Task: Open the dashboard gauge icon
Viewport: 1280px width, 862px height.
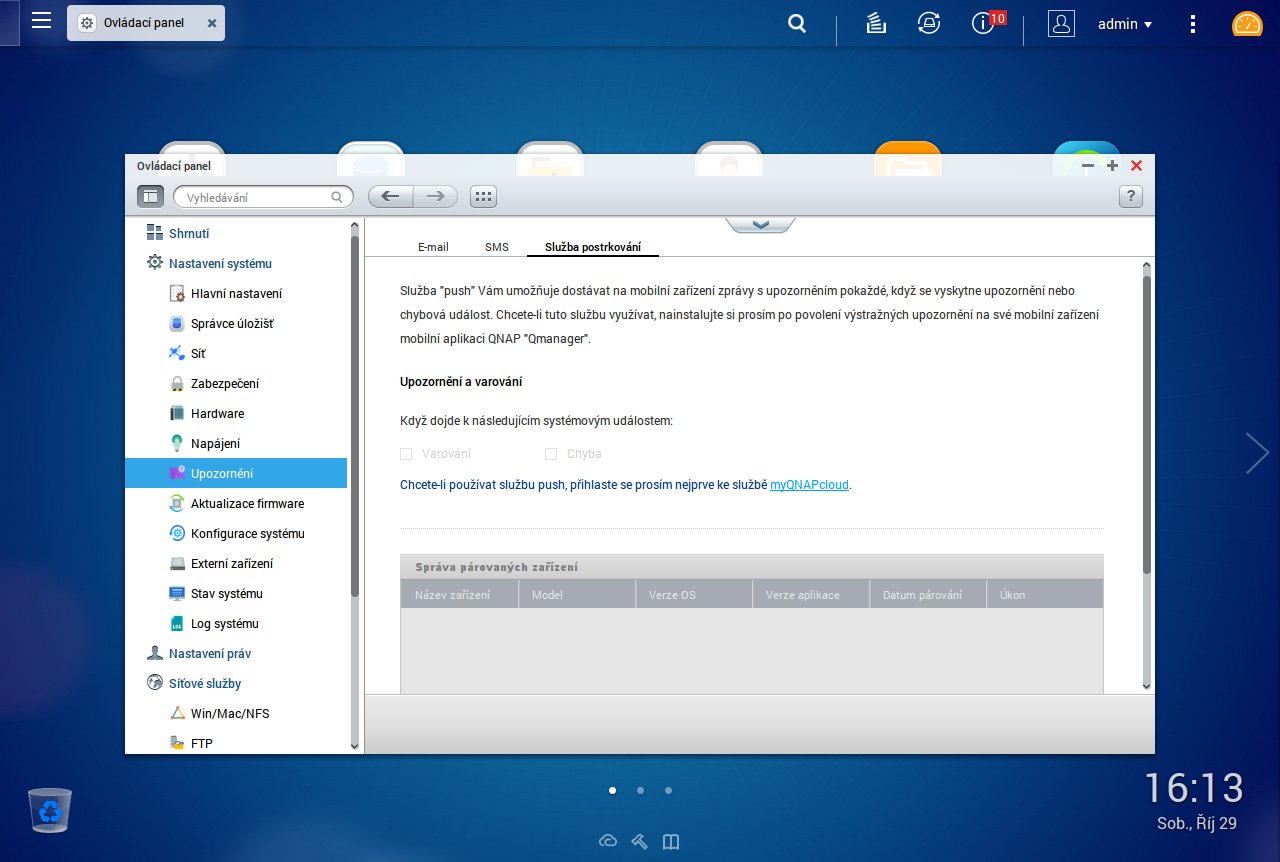Action: click(1247, 24)
